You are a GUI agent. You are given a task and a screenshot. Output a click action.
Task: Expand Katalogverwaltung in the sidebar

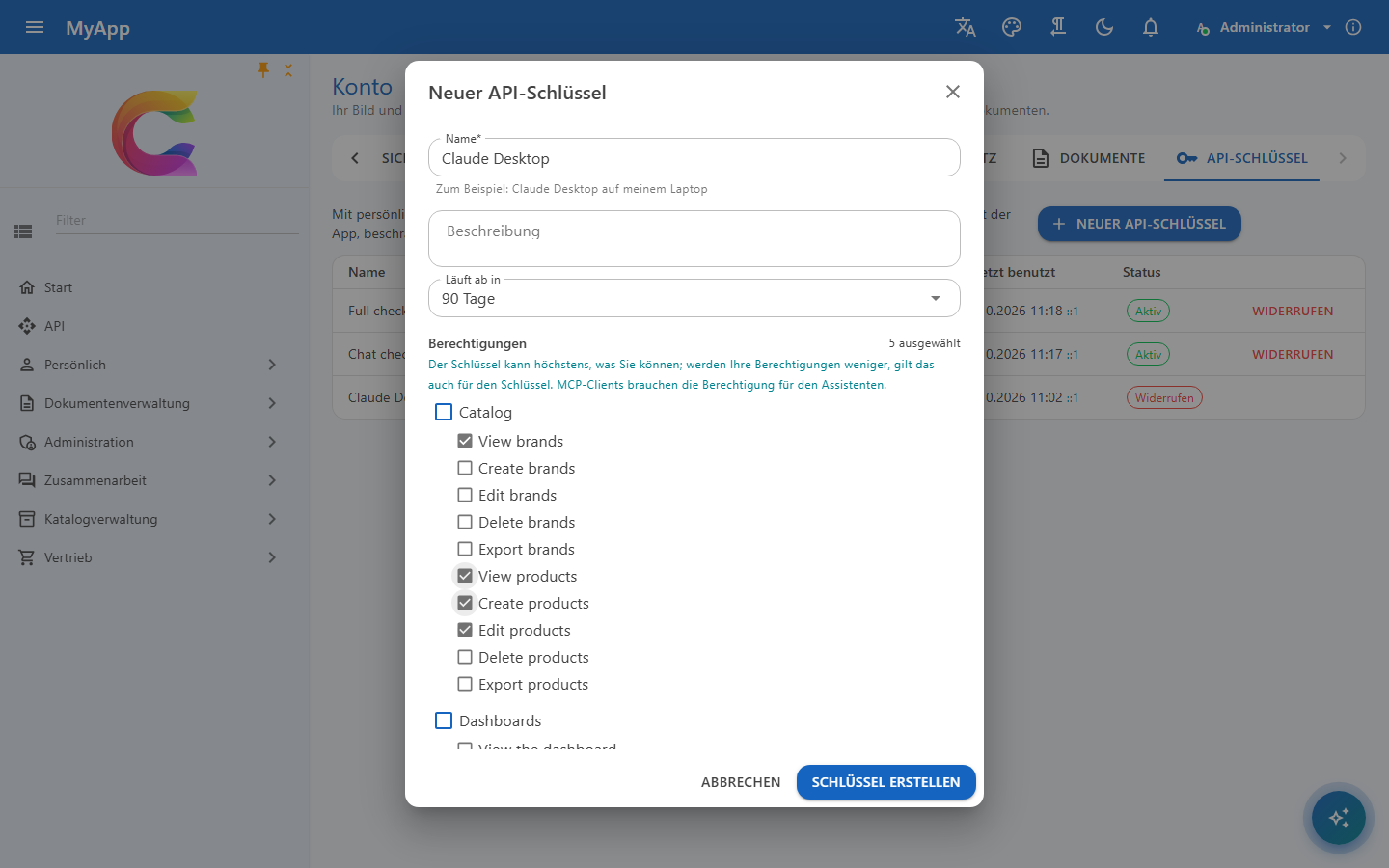point(154,519)
